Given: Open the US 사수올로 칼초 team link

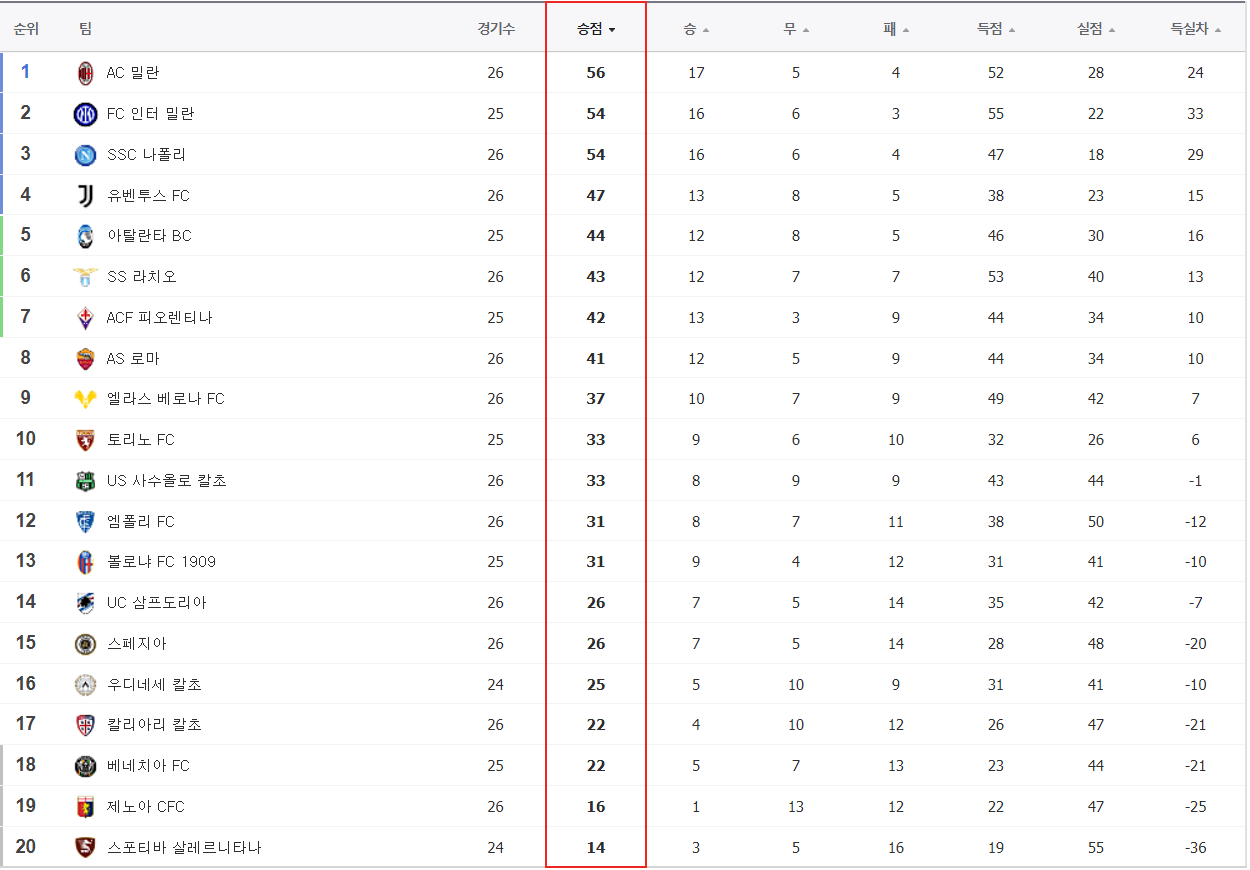Looking at the screenshot, I should 166,481.
